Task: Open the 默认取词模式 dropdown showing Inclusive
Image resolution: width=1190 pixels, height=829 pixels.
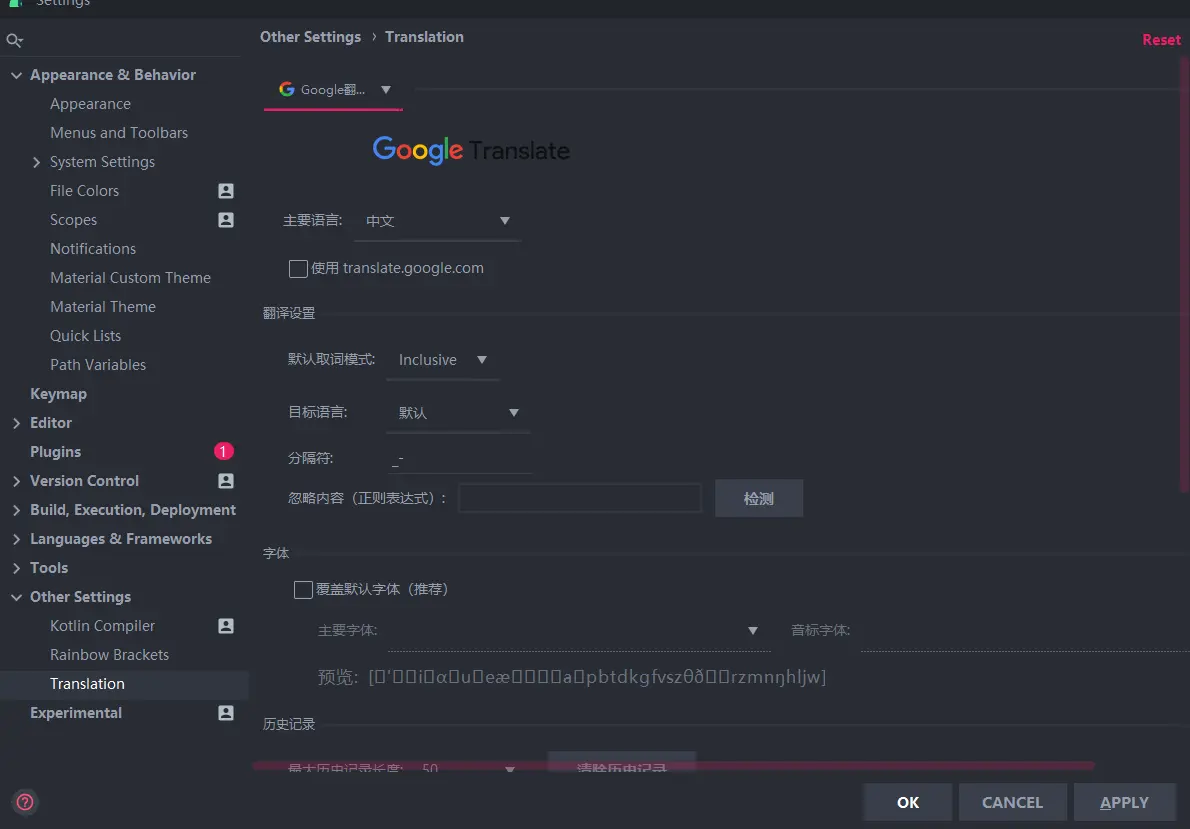Action: (443, 360)
